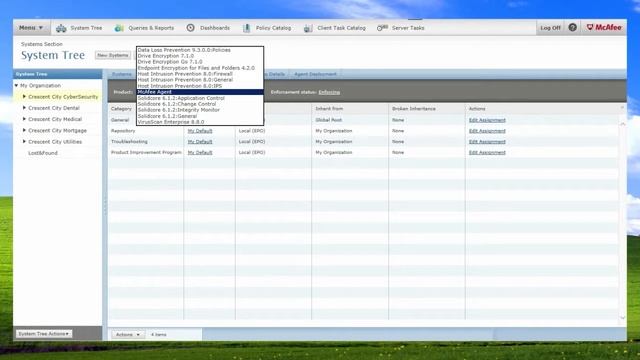640x360 pixels.
Task: Click Edit Assignment for Product Improvement Program
Action: [x=487, y=153]
